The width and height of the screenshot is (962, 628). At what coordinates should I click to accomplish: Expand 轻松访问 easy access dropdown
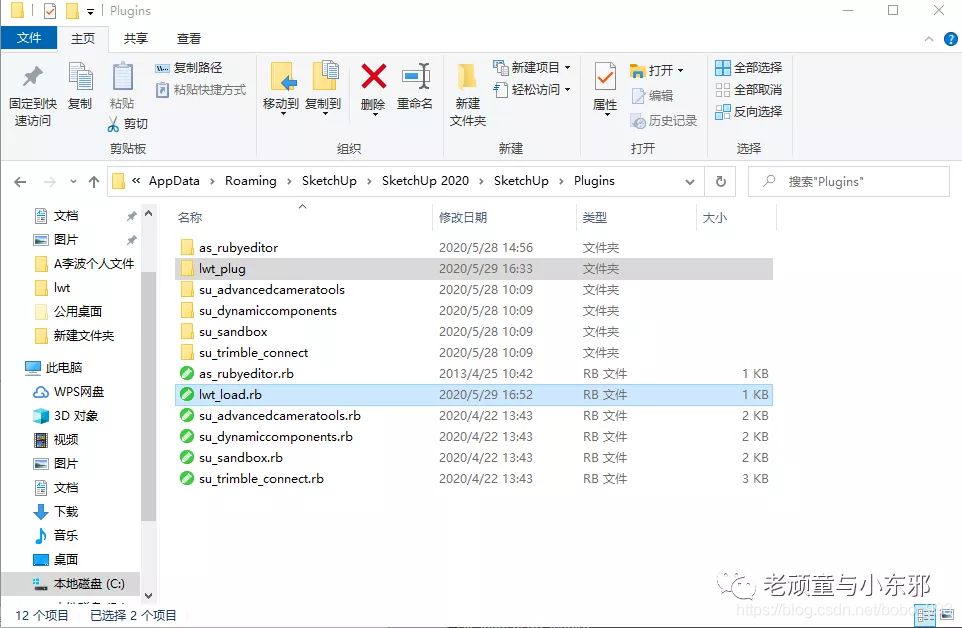pos(567,90)
